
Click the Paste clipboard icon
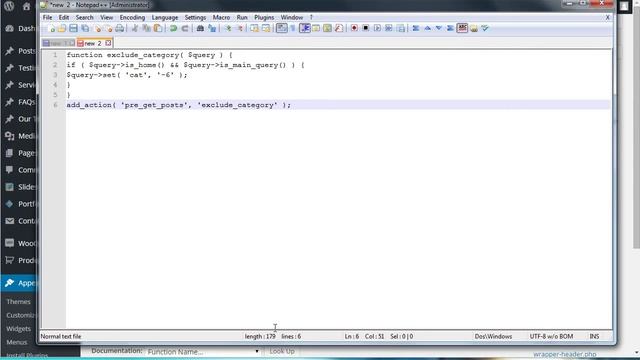click(158, 28)
